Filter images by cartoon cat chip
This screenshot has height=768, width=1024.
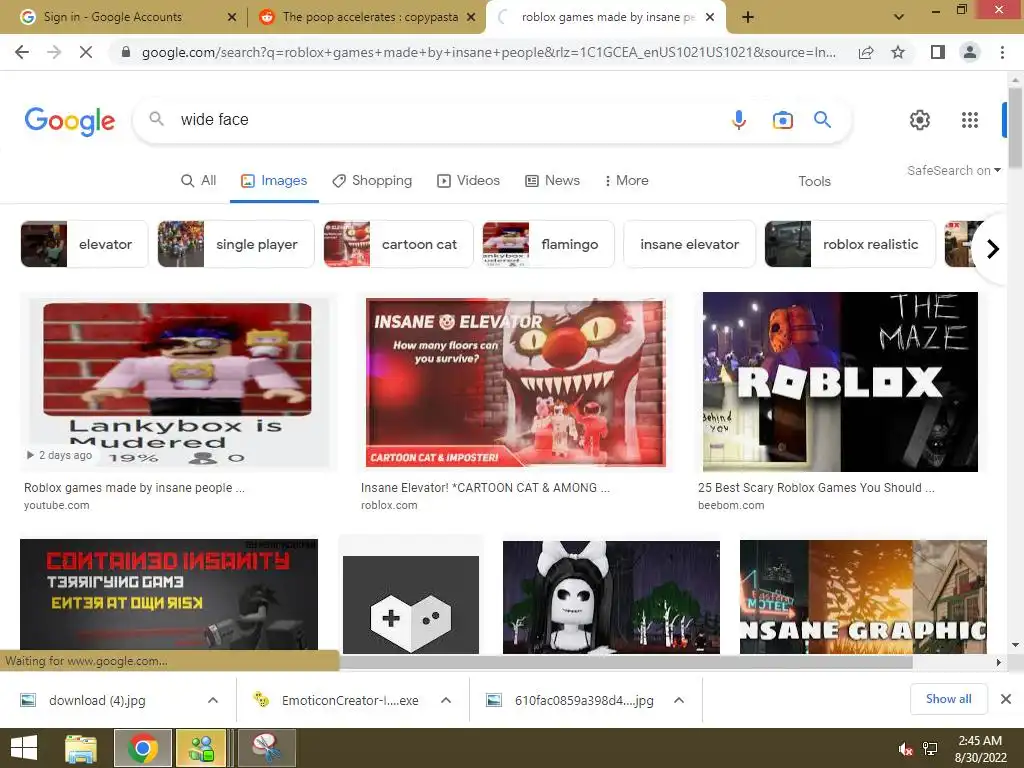[398, 244]
